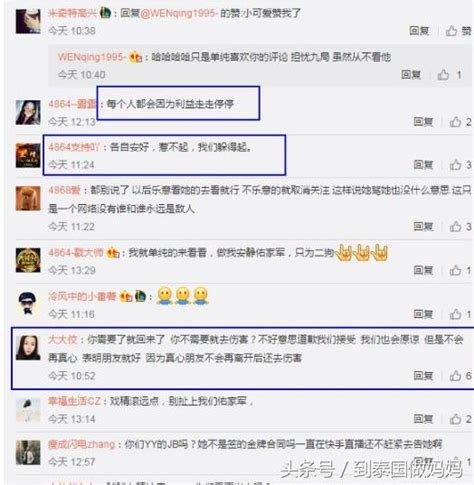Like the 13:29 comment with hand emojis
The height and width of the screenshot is (485, 474).
click(x=460, y=270)
